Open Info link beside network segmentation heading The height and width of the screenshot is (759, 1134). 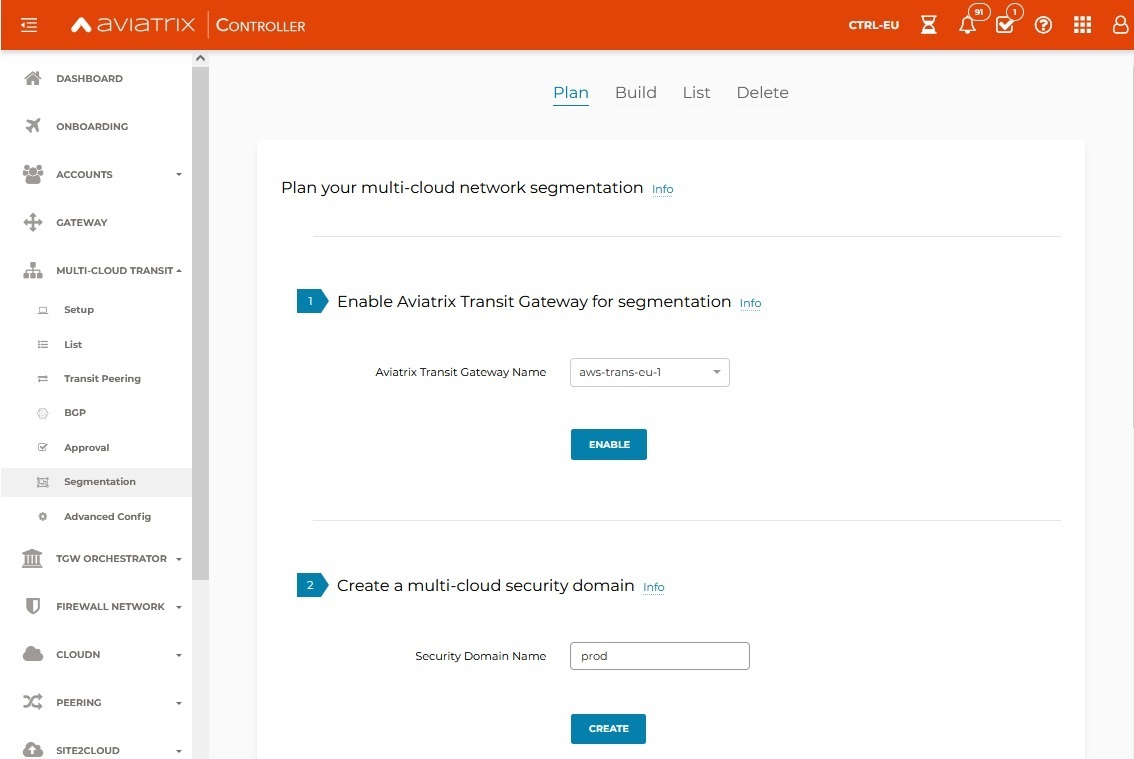(662, 189)
